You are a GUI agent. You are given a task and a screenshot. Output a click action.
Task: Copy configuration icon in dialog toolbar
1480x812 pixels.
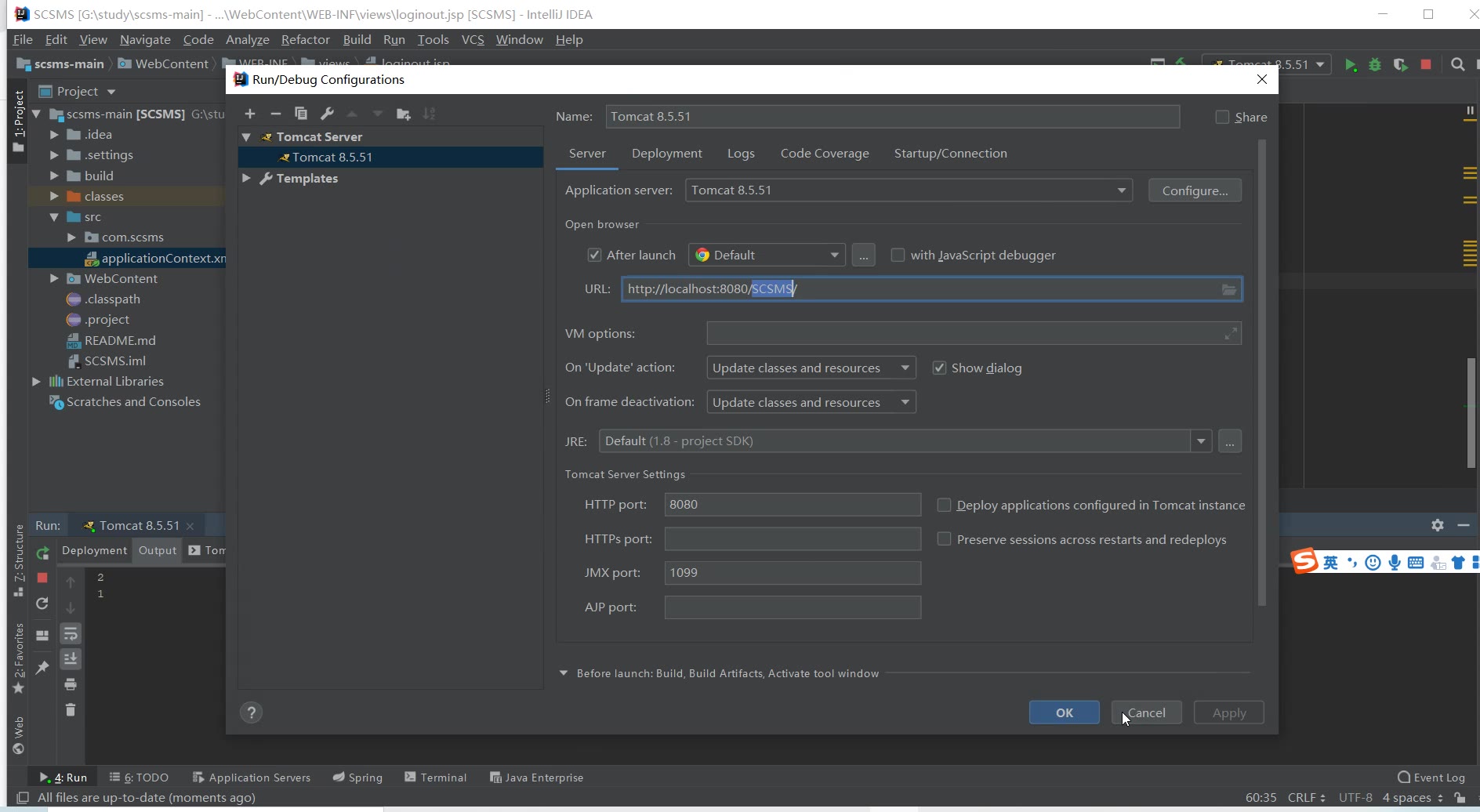(x=301, y=114)
